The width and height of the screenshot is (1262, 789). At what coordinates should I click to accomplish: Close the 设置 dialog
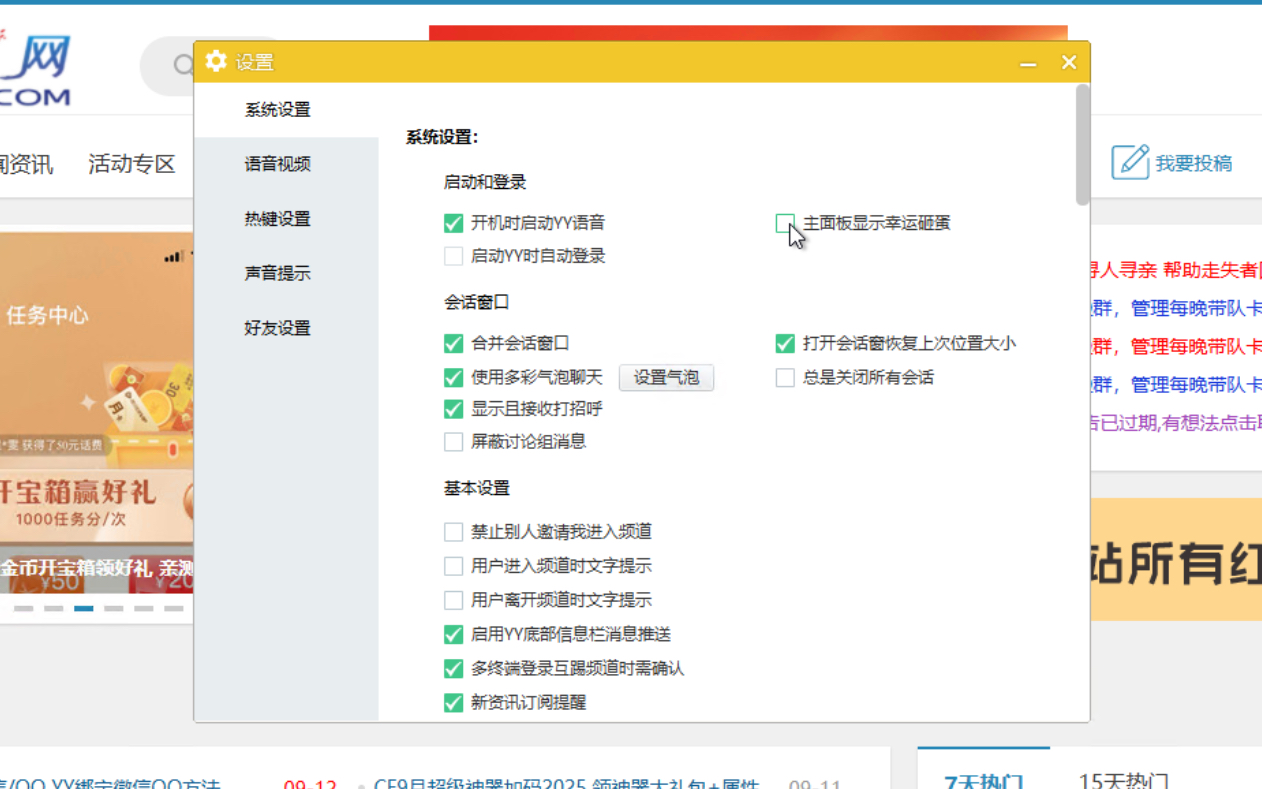click(1069, 63)
